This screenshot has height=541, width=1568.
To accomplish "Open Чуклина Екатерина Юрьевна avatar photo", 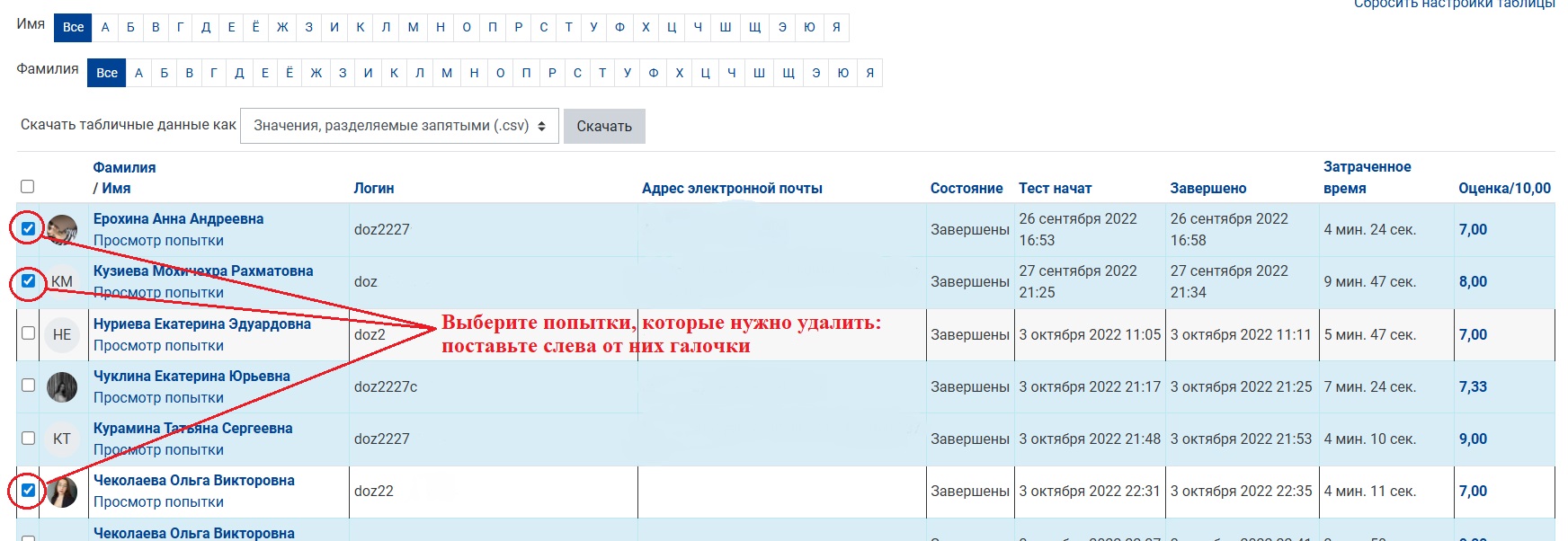I will (x=62, y=387).
